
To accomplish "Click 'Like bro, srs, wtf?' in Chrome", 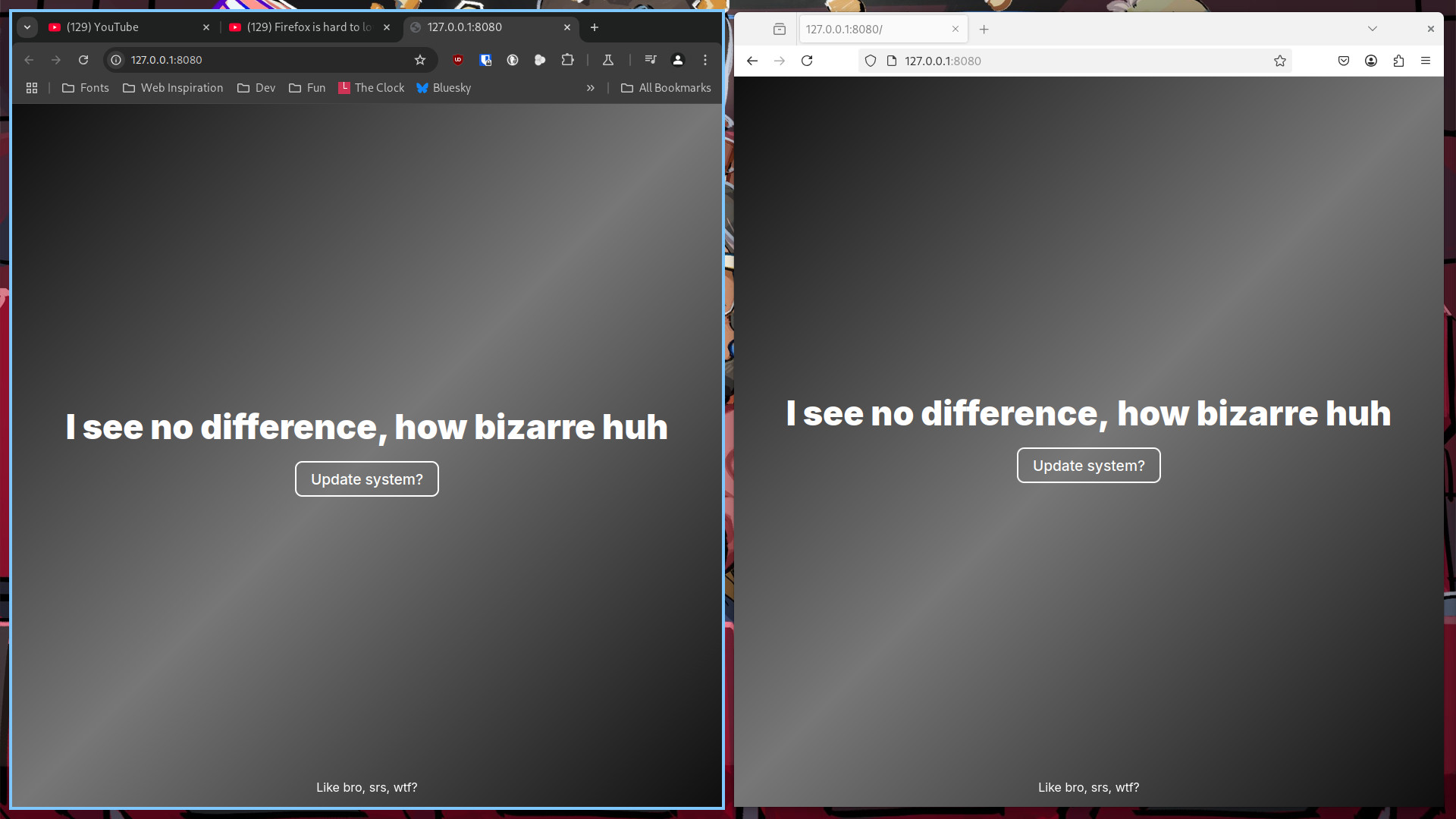I will 367,787.
